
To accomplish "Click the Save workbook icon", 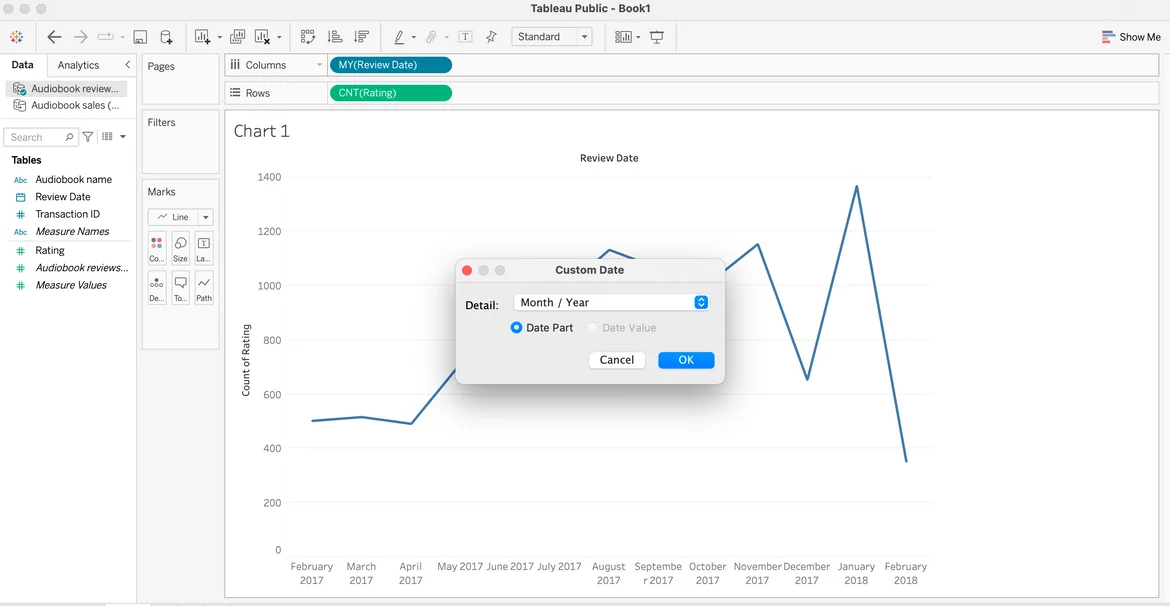I will pos(140,37).
